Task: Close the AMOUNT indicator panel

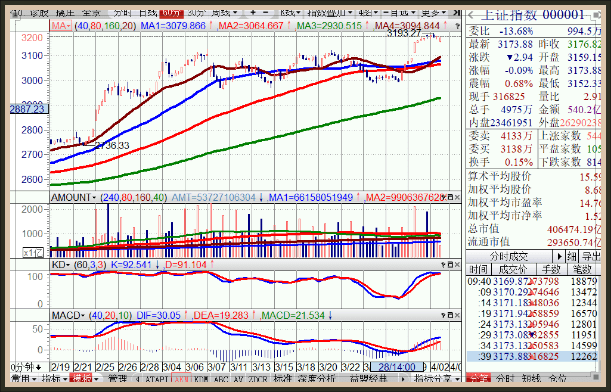Action: point(457,198)
